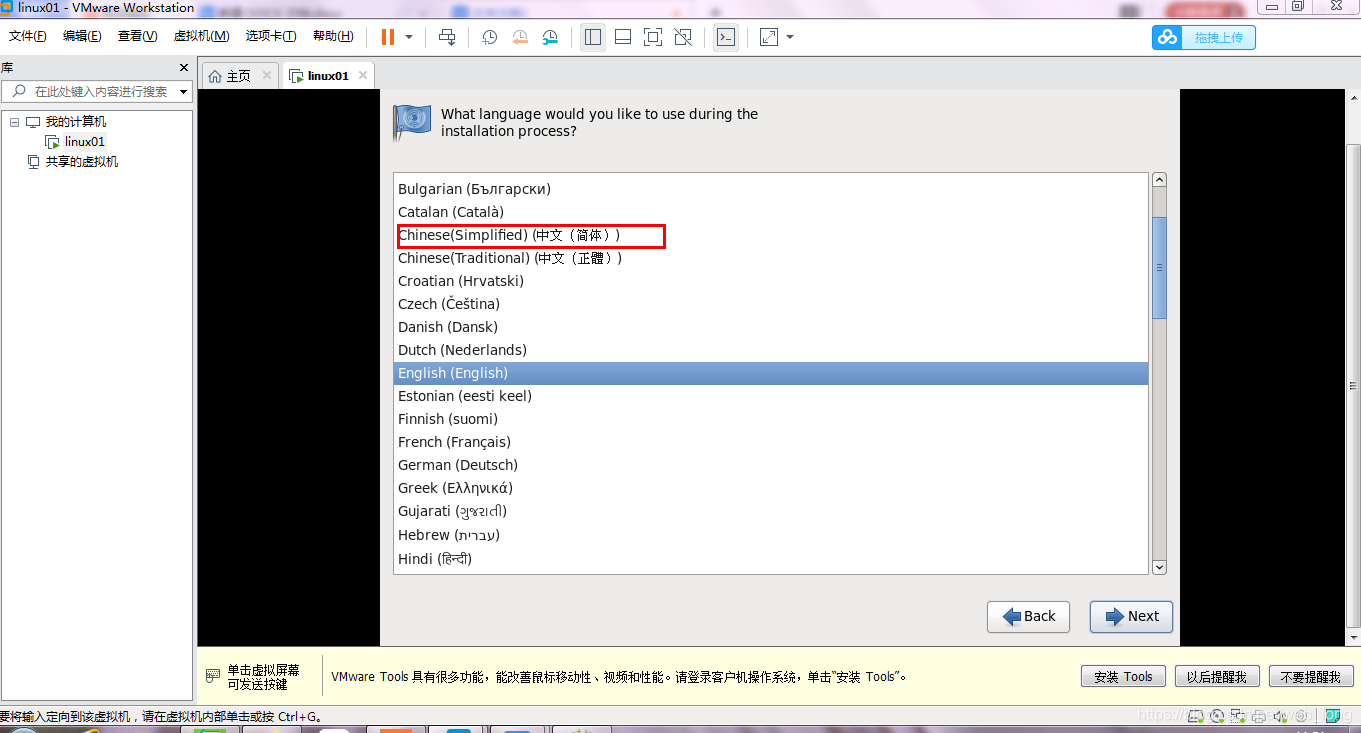This screenshot has height=733, width=1361.
Task: Click the 以后提醒我 button
Action: coord(1216,677)
